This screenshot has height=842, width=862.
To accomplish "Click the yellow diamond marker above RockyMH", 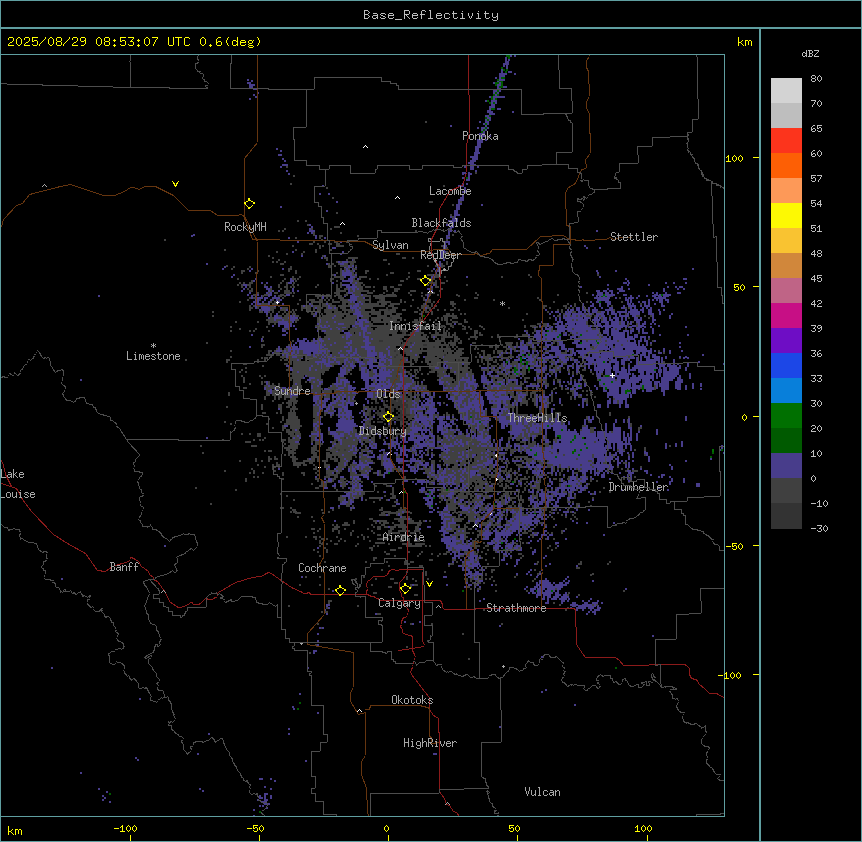I will tap(250, 204).
